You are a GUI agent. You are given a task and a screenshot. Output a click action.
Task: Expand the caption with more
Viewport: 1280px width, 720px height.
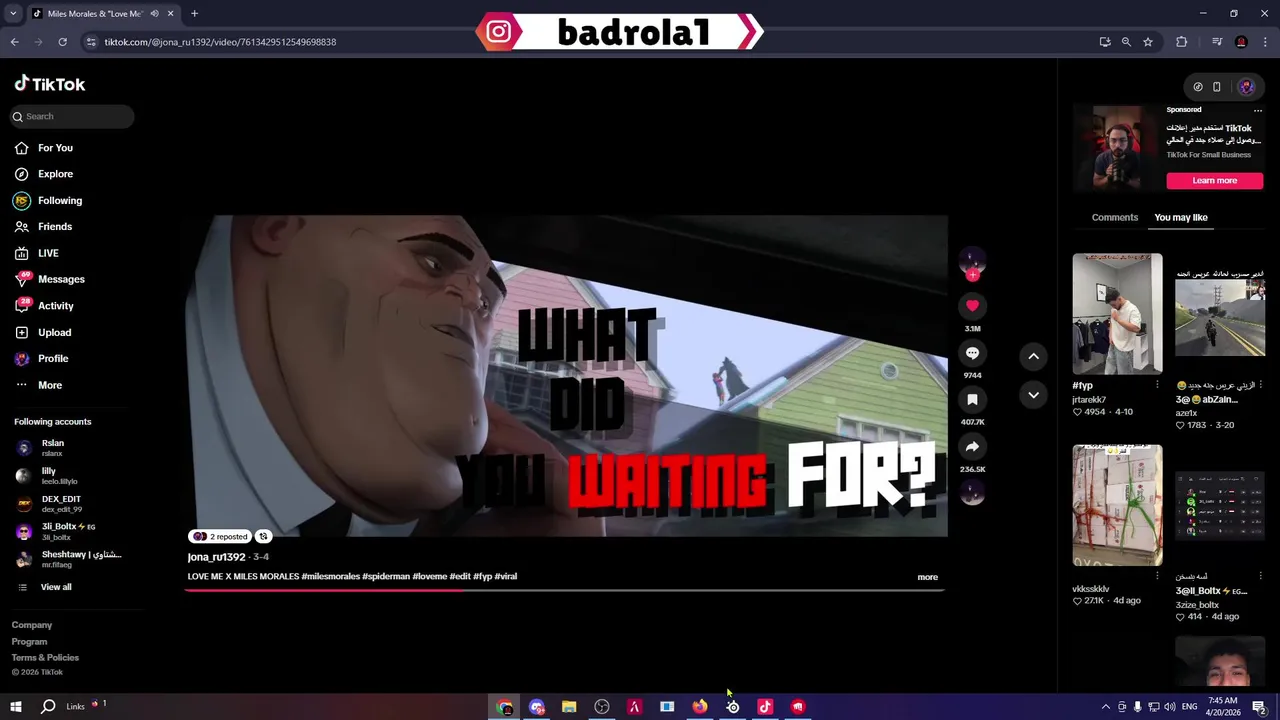click(x=928, y=577)
